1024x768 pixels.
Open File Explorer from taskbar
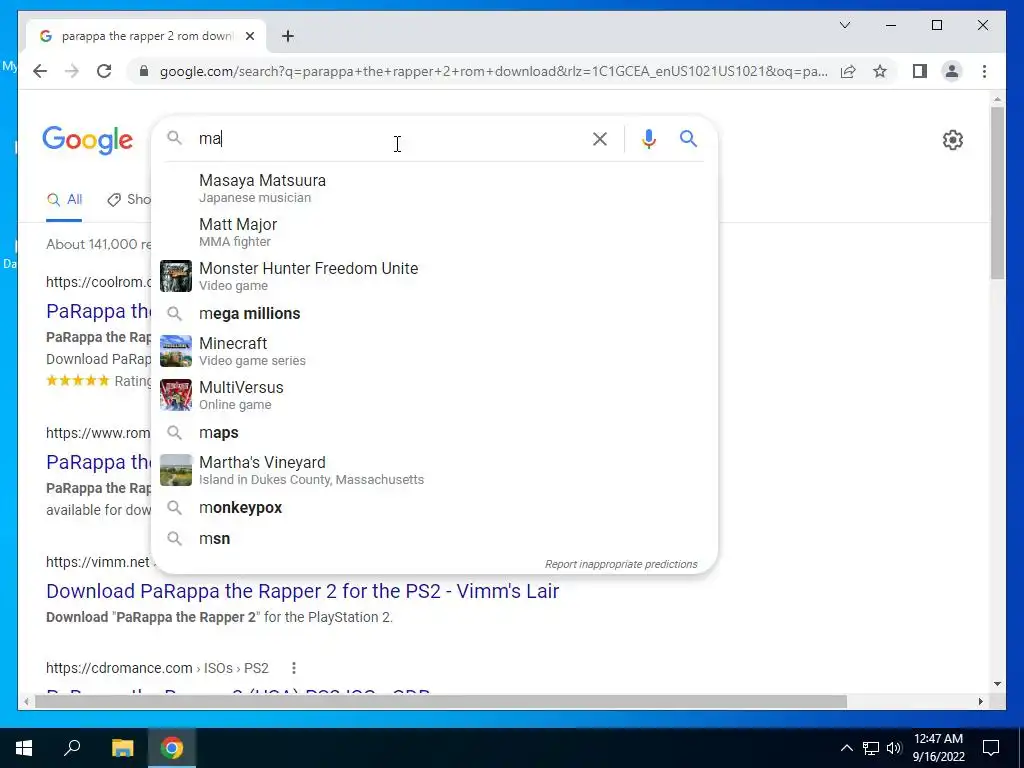click(x=122, y=748)
